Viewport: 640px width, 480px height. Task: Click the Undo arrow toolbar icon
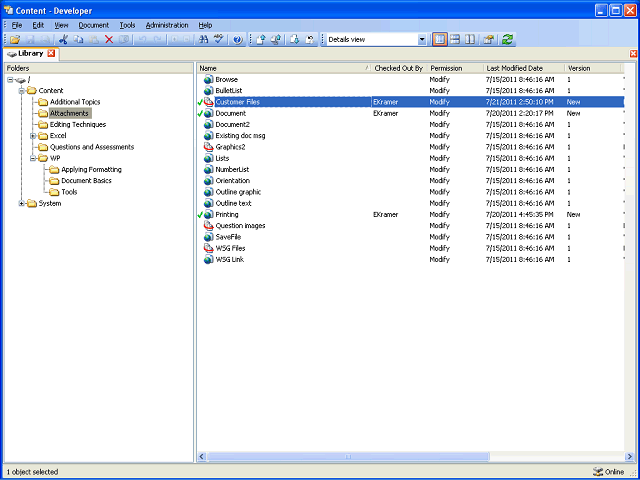(142, 40)
